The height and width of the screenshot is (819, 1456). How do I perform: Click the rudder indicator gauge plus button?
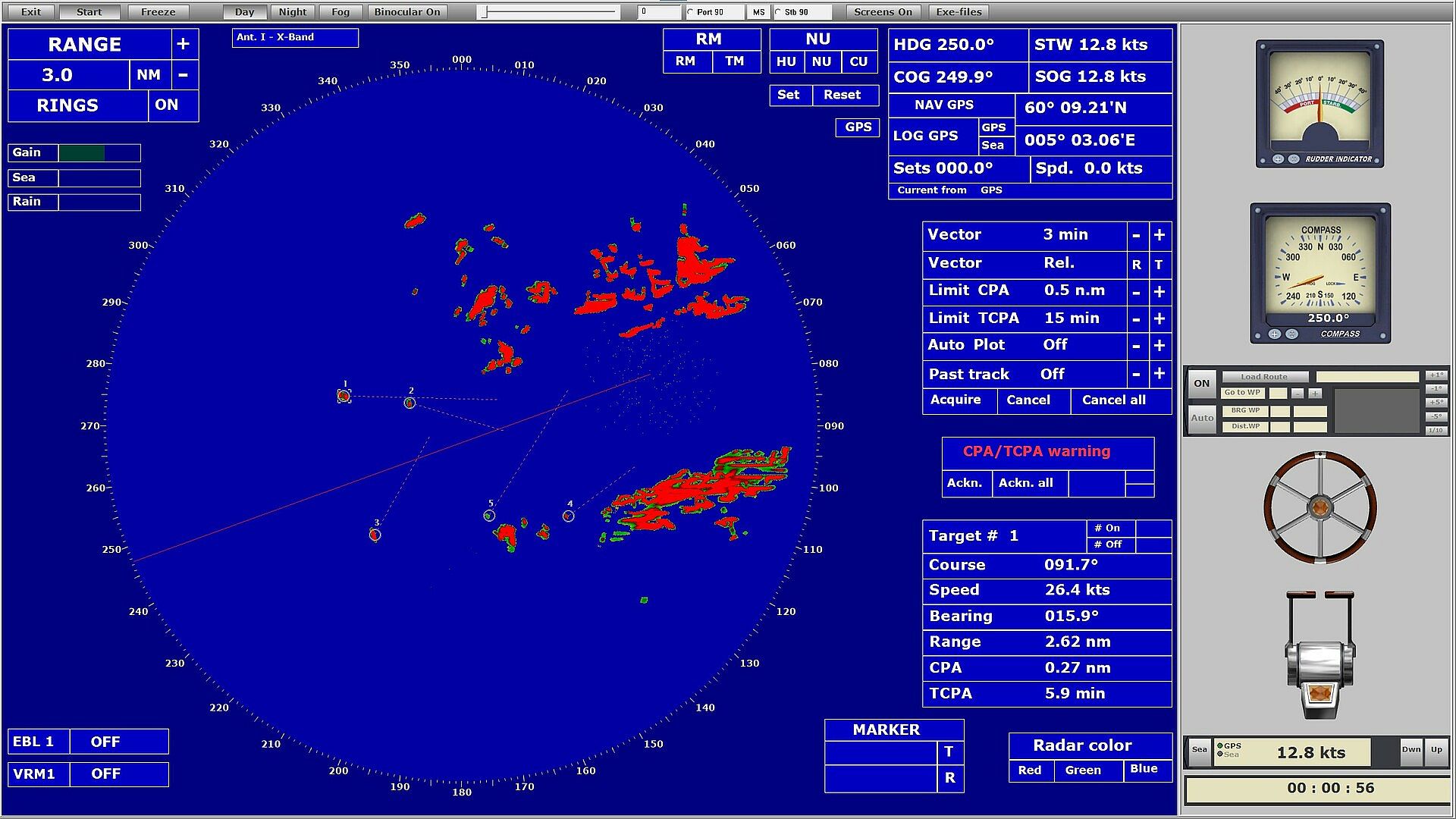click(x=1279, y=159)
